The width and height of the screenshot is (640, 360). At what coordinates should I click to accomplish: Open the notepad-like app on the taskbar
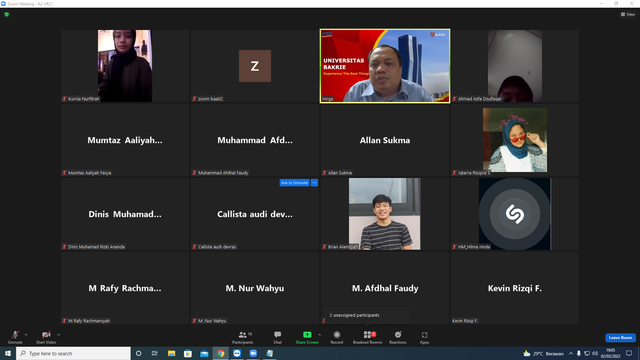pos(269,353)
